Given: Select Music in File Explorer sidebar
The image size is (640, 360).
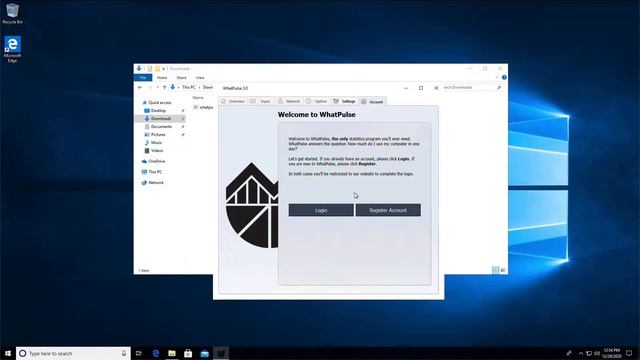Looking at the screenshot, I should [x=156, y=142].
